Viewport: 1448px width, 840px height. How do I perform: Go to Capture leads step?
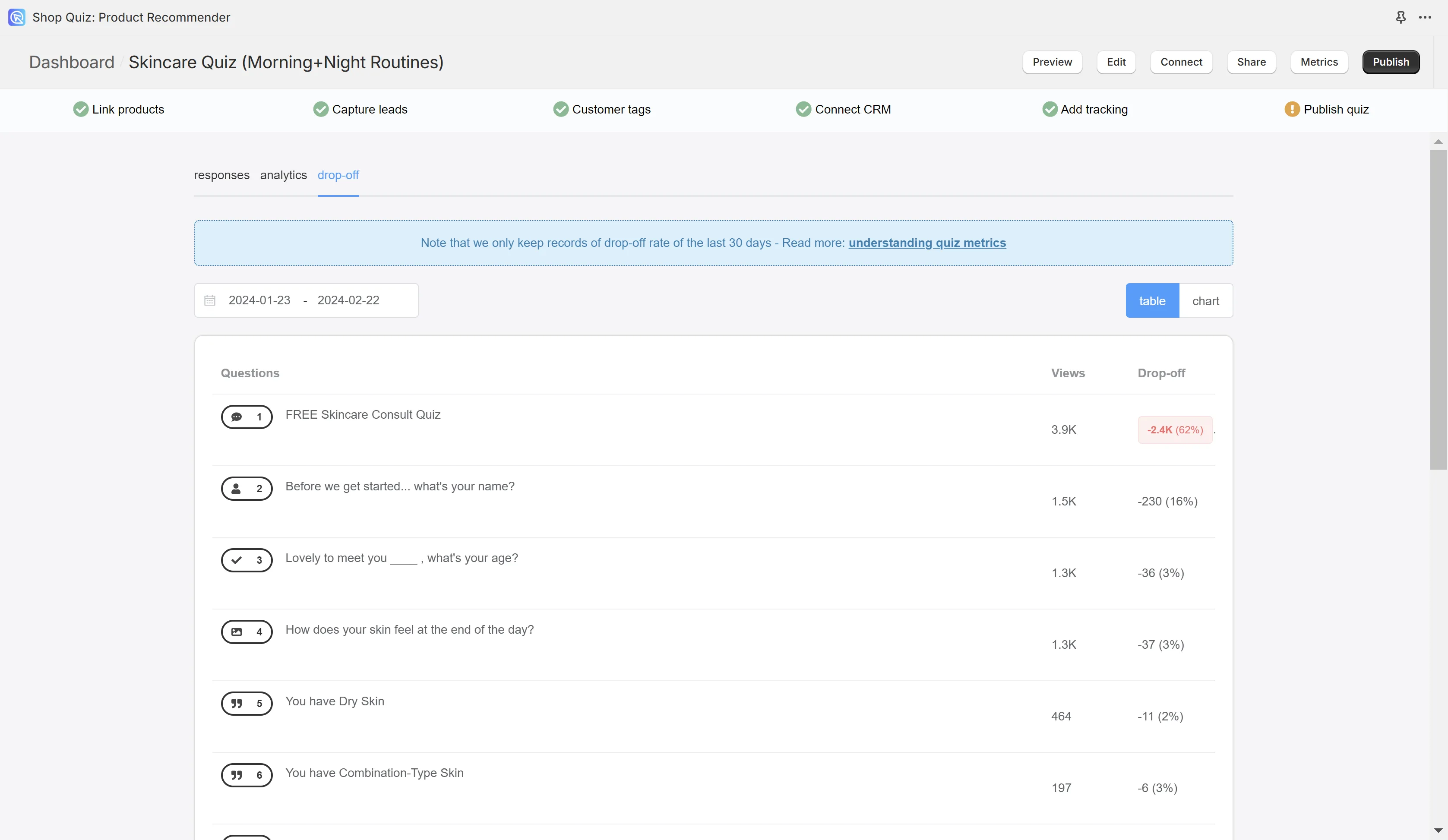coord(360,109)
